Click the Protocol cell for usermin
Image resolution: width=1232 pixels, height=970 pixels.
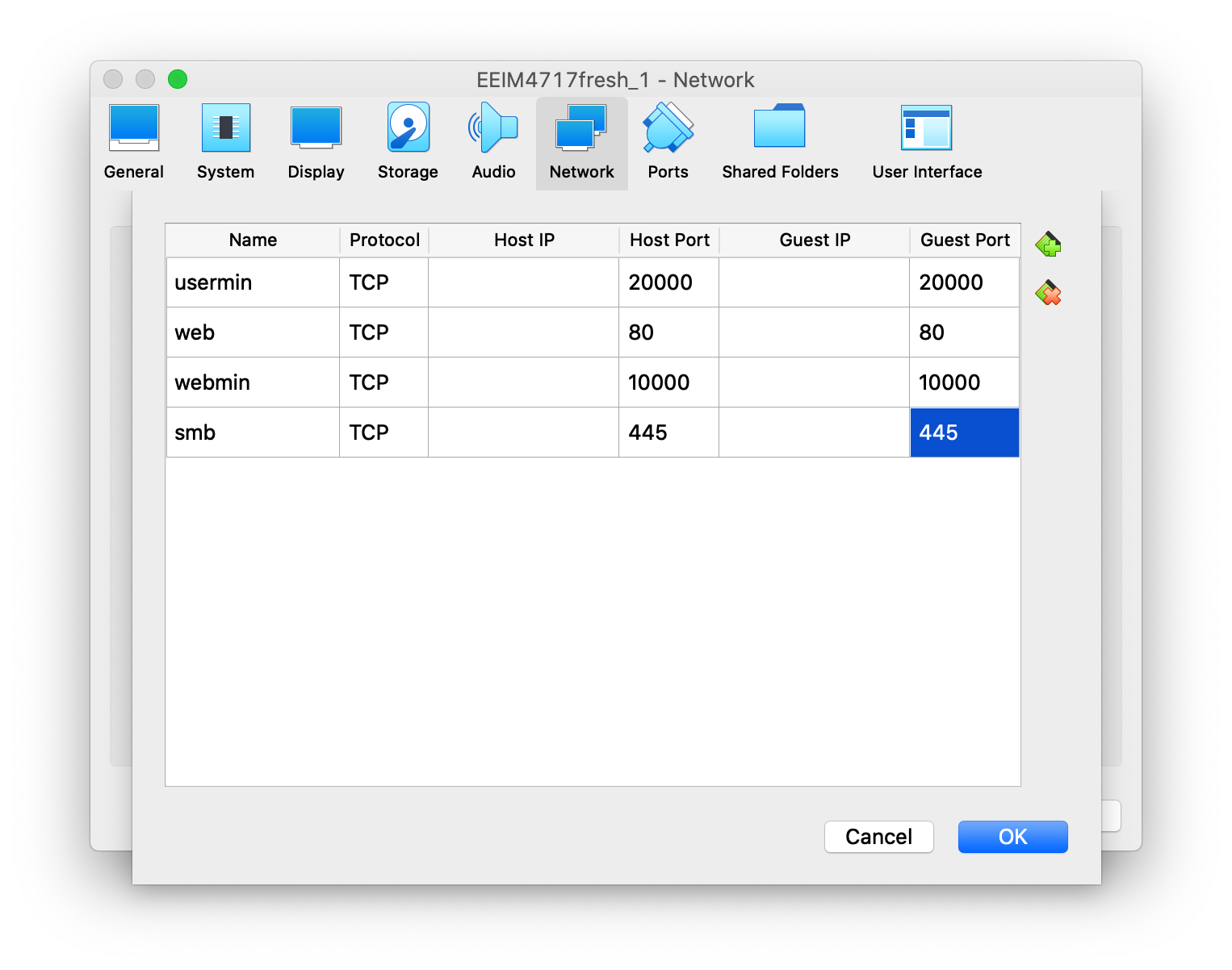coord(383,282)
